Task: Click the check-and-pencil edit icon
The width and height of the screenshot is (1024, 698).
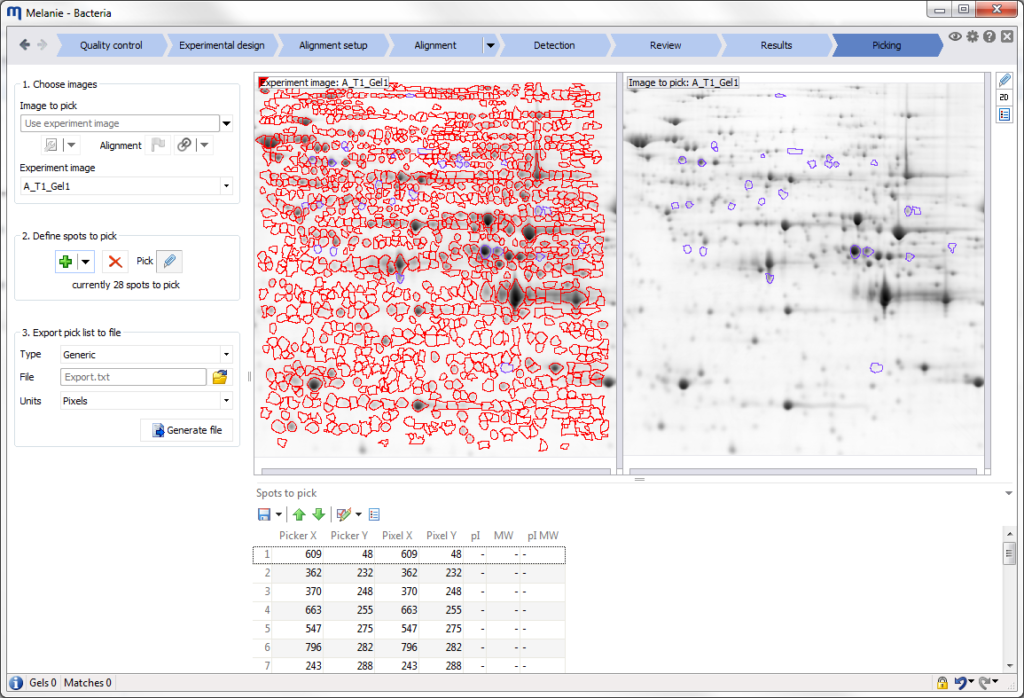Action: pos(344,515)
